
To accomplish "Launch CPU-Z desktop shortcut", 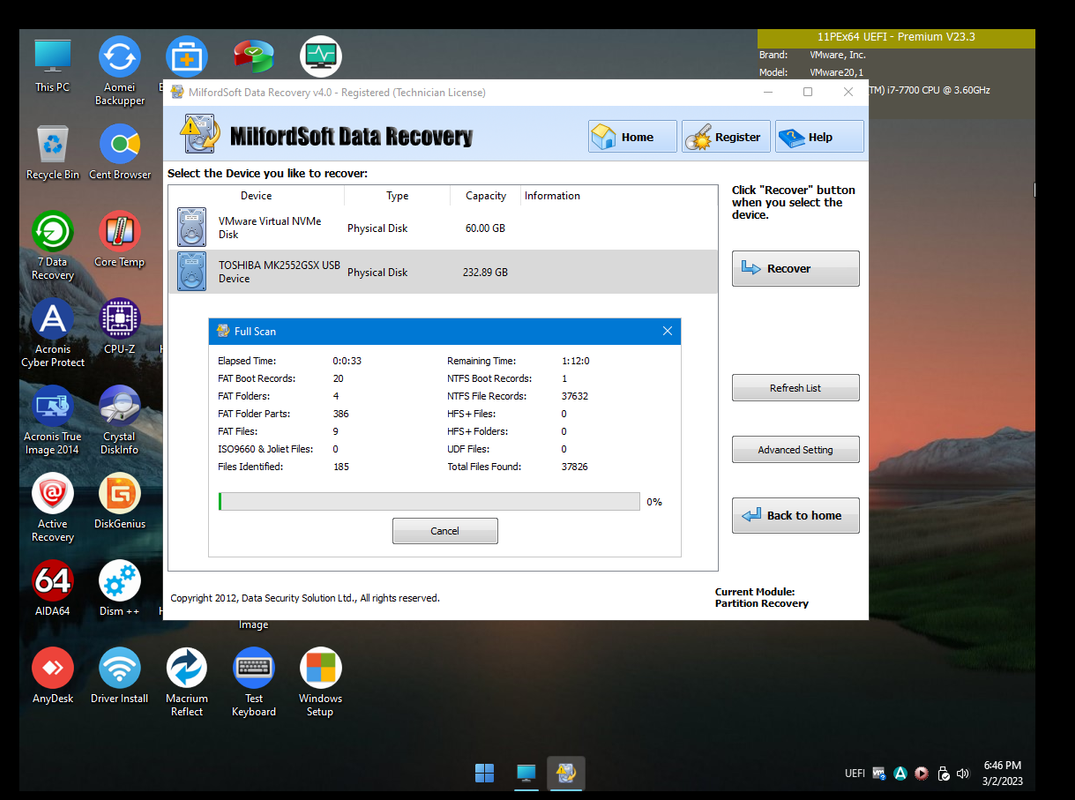I will (119, 327).
